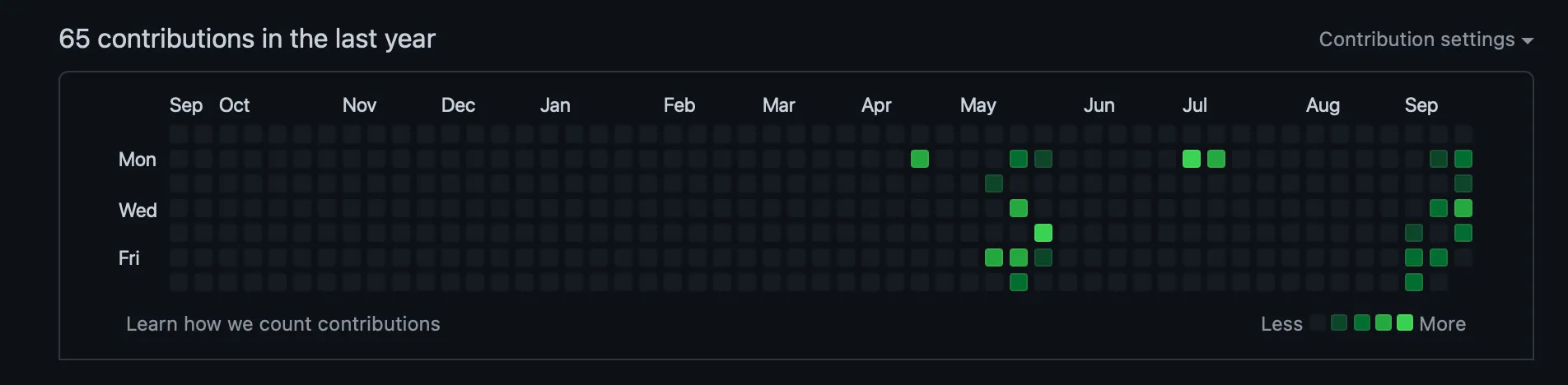
Task: Select the first green Friday cell in May
Action: pyautogui.click(x=994, y=257)
